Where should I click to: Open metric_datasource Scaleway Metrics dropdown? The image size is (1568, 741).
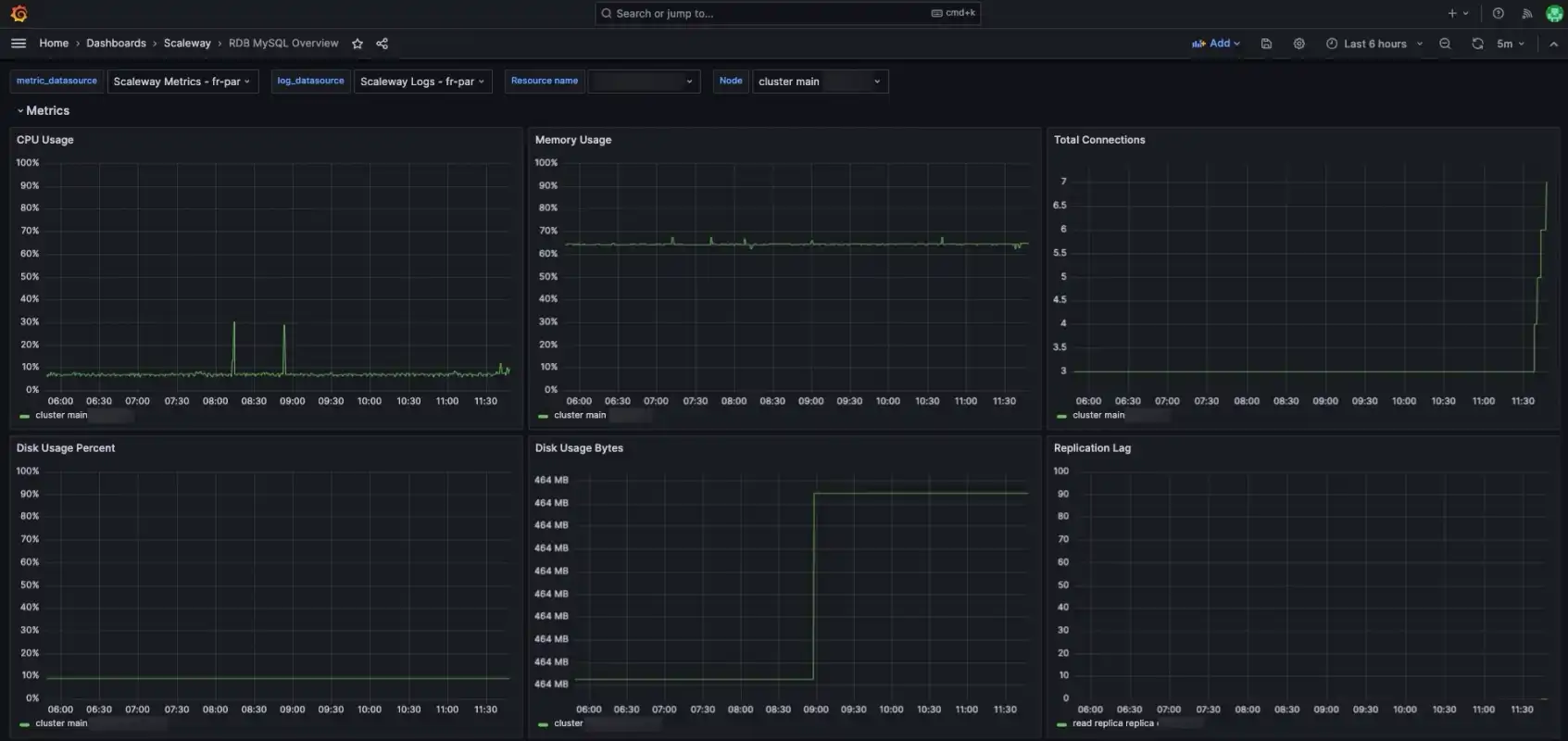pos(182,82)
